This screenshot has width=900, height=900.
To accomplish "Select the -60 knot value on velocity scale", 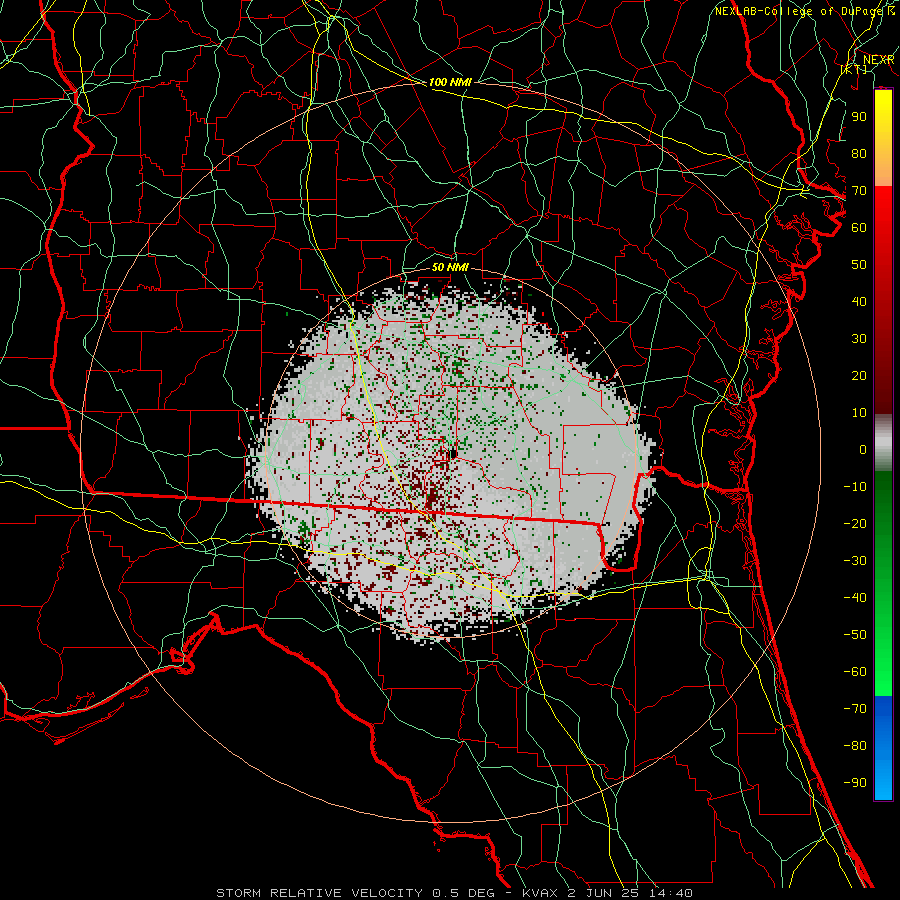I will pyautogui.click(x=855, y=672).
